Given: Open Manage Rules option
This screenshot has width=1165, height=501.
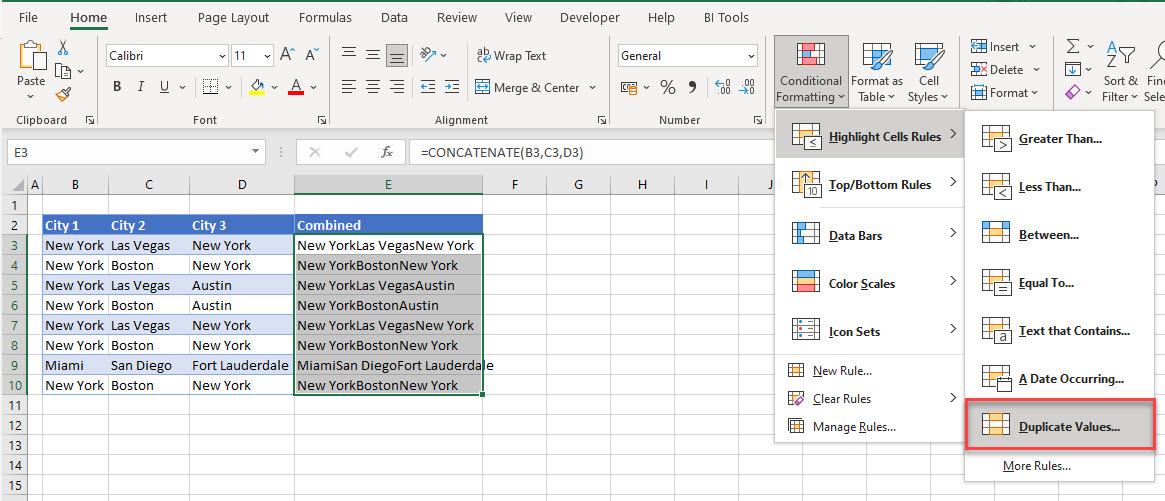Looking at the screenshot, I should point(853,427).
